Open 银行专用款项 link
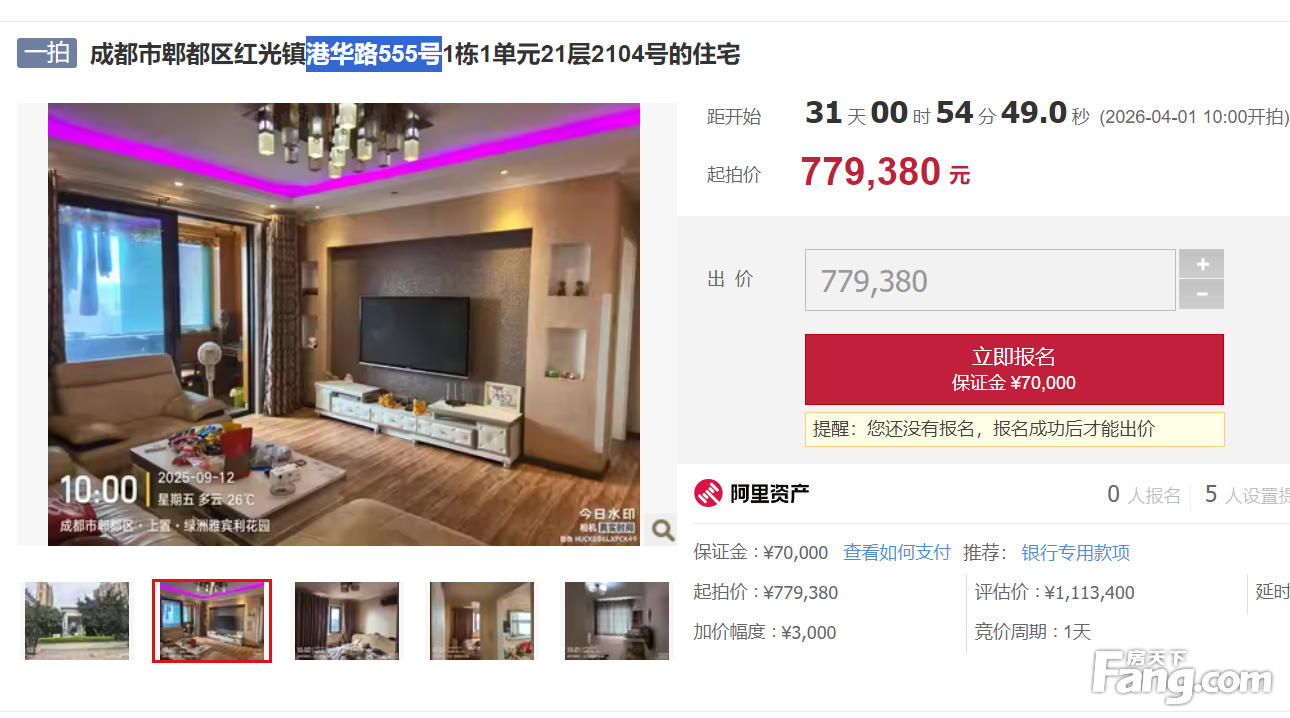This screenshot has width=1290, height=718. coord(1075,552)
